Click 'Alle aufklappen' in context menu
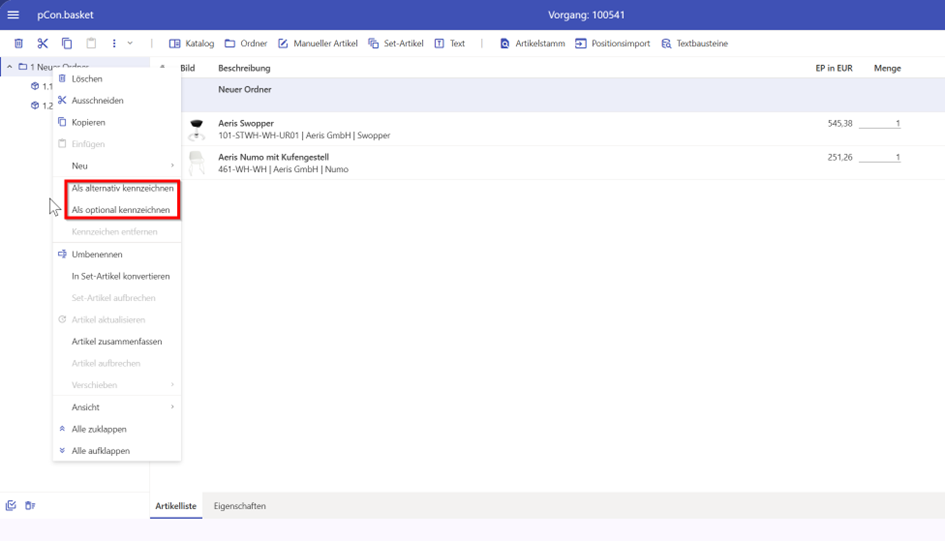Screen dimensions: 945x541 (100, 451)
